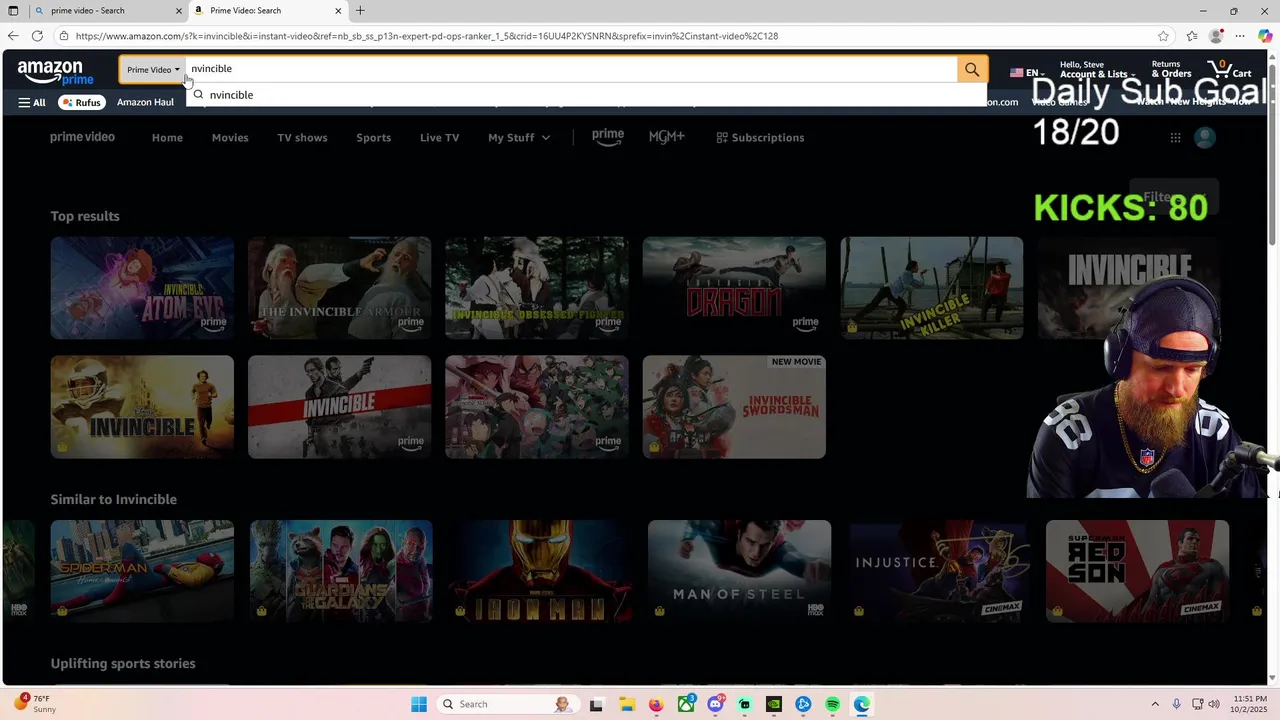
Task: Open the Invincible Atom Eve thumbnail
Action: tap(142, 288)
